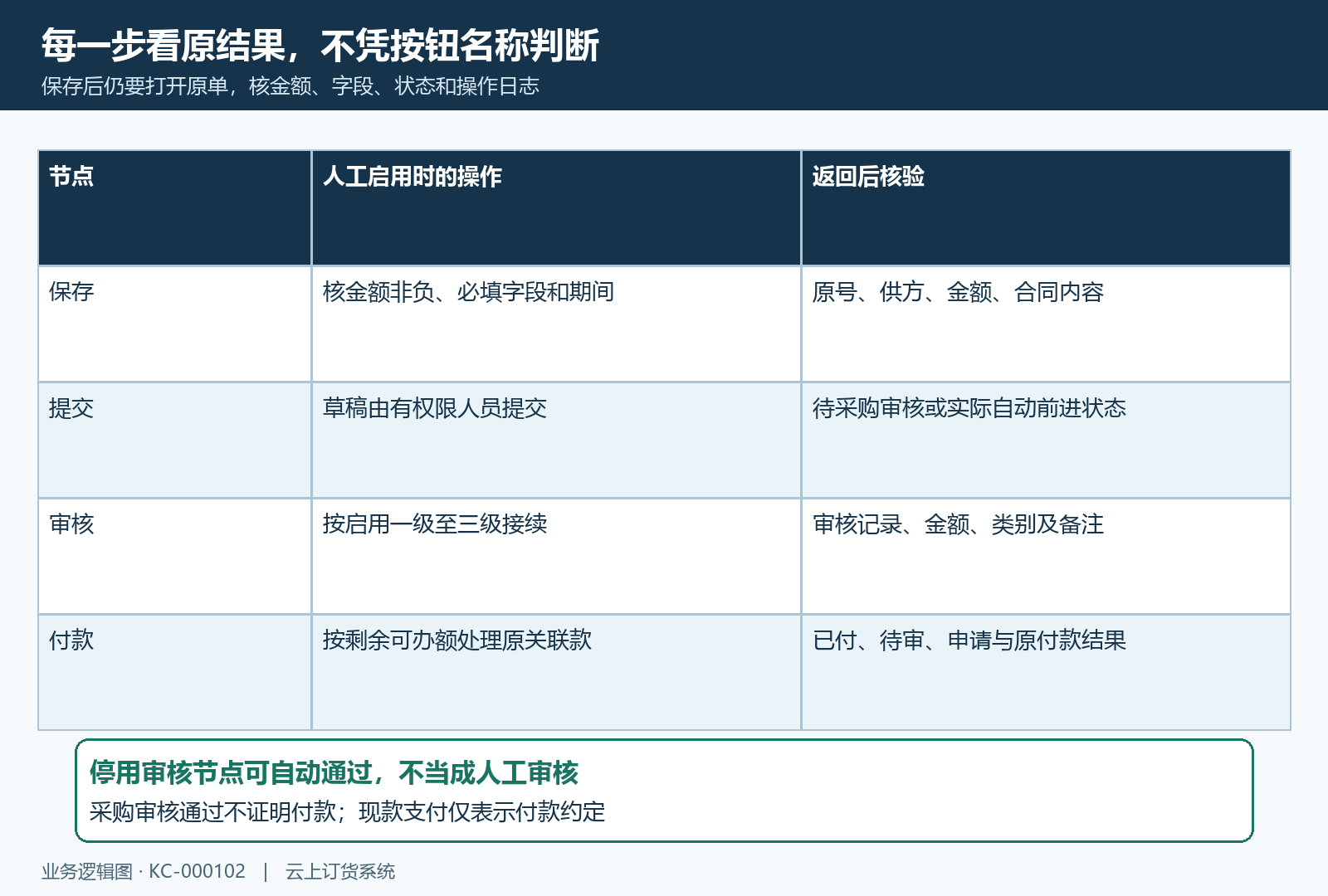Select the subtitle starting with 保存后仍要打开原单
Image resolution: width=1328 pixels, height=896 pixels.
coord(290,86)
